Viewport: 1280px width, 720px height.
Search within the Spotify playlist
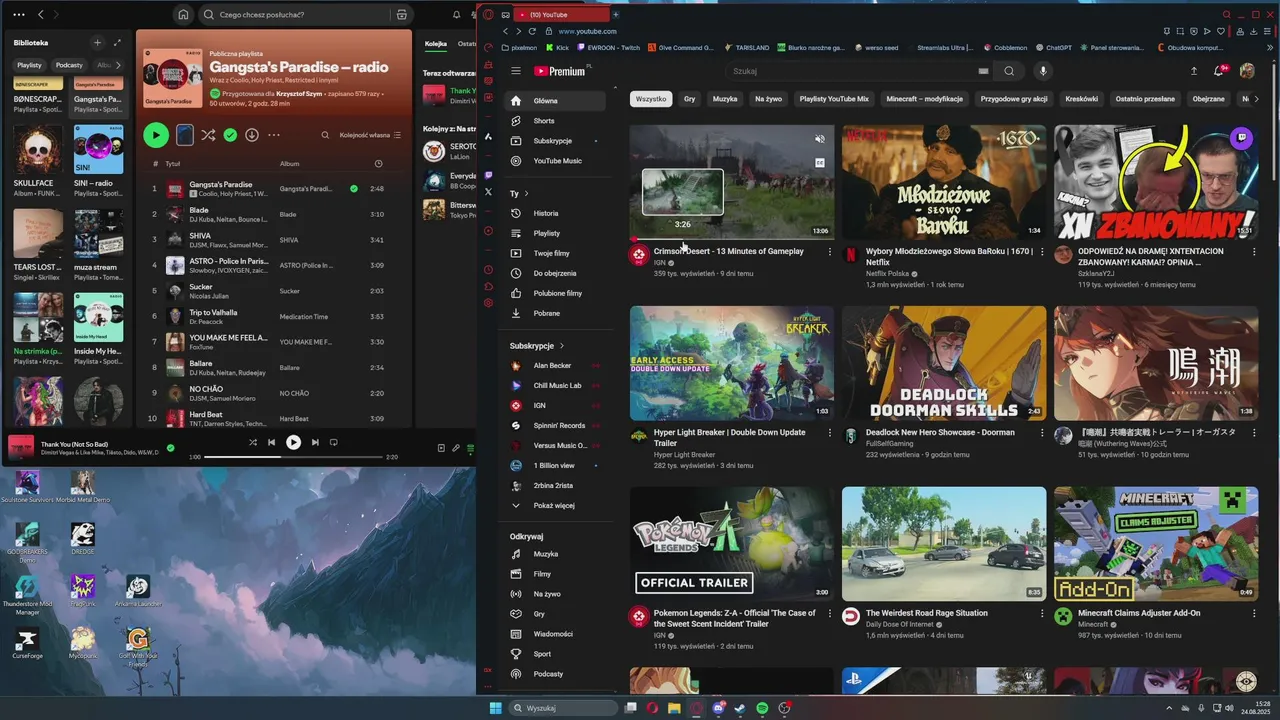click(325, 135)
